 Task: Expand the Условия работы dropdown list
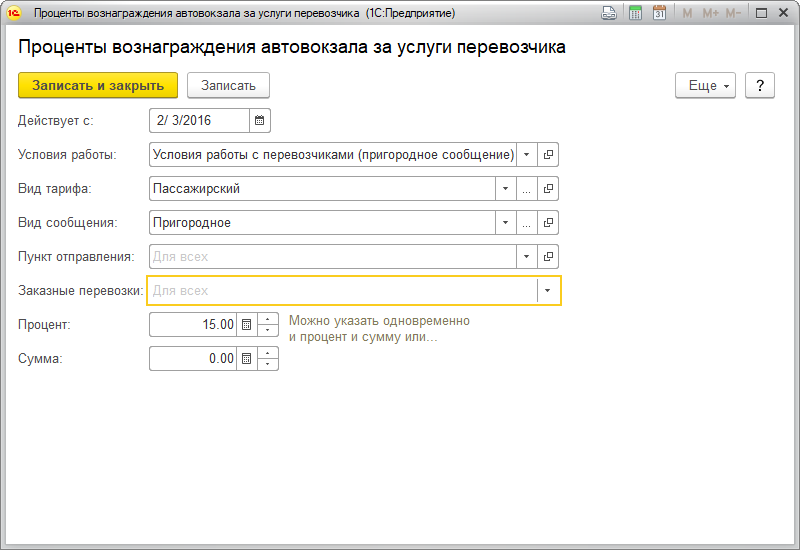pos(527,155)
